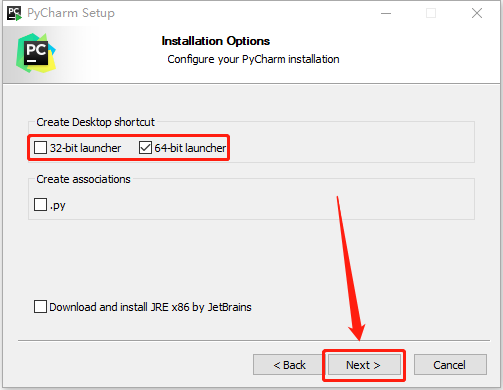The height and width of the screenshot is (390, 503).
Task: Click the Installation Options heading
Action: 216,41
